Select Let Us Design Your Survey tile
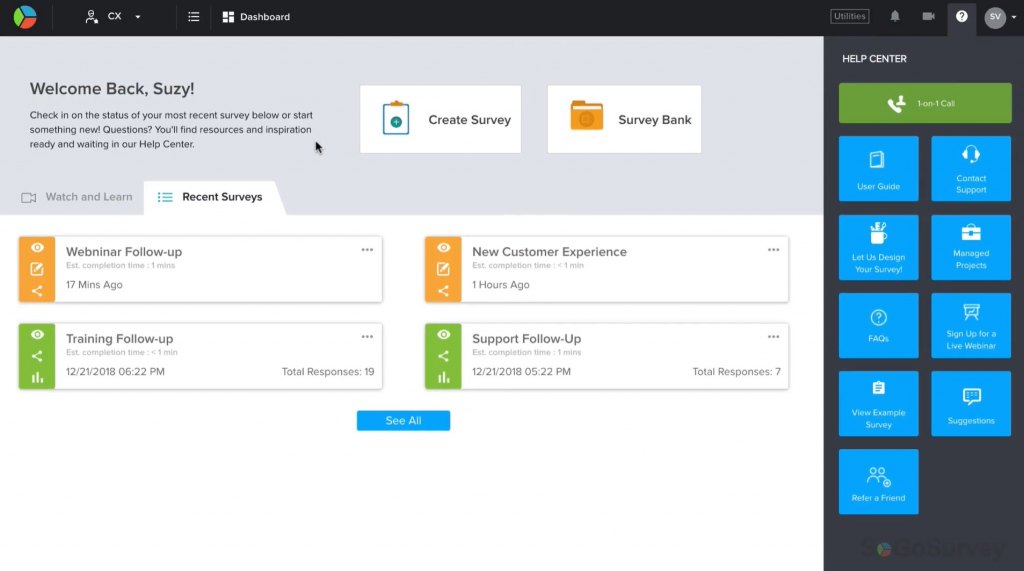Viewport: 1024px width, 571px height. [878, 247]
